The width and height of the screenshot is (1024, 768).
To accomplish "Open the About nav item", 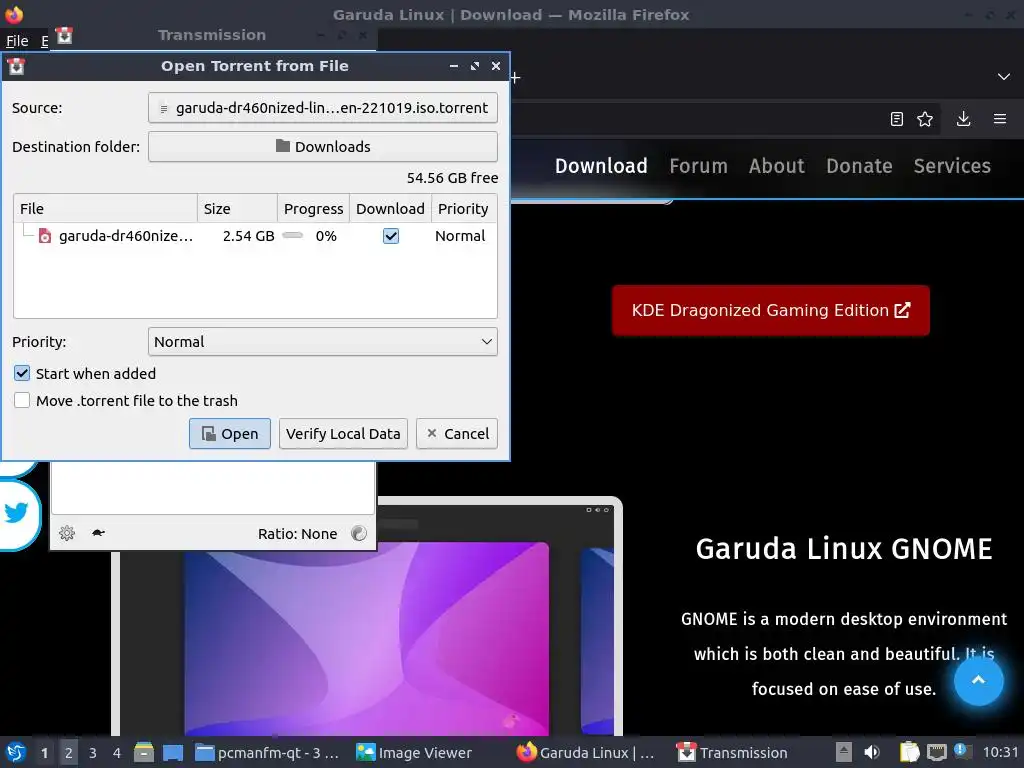I will pyautogui.click(x=776, y=166).
